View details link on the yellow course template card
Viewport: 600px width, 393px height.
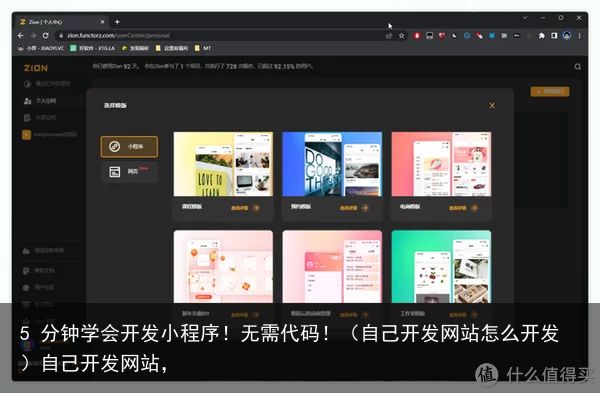tap(240, 208)
